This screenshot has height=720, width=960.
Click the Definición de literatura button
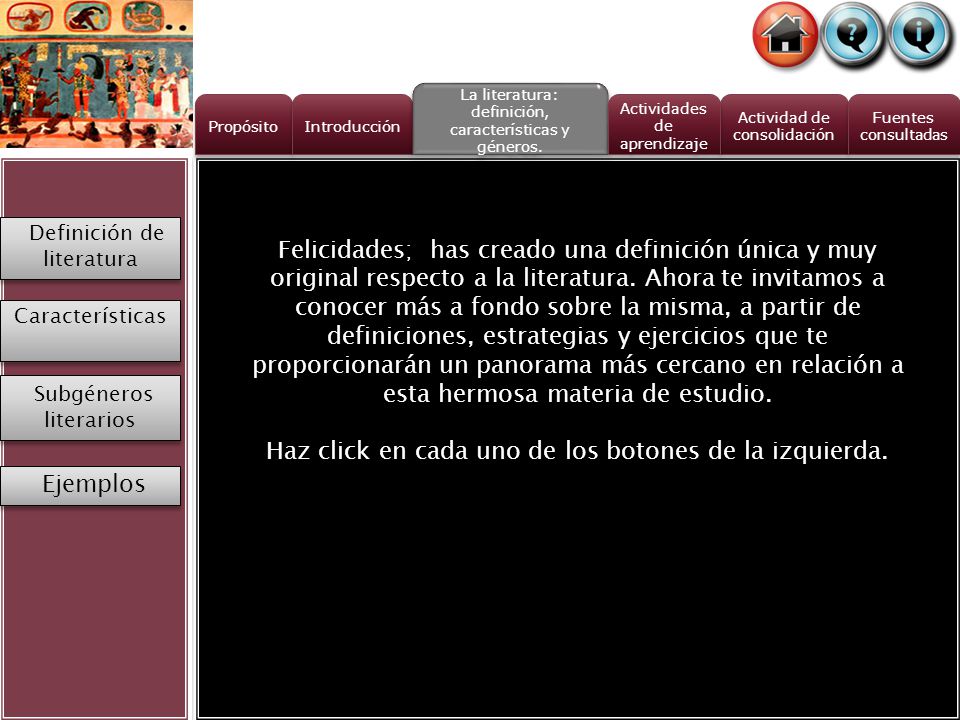tap(91, 248)
